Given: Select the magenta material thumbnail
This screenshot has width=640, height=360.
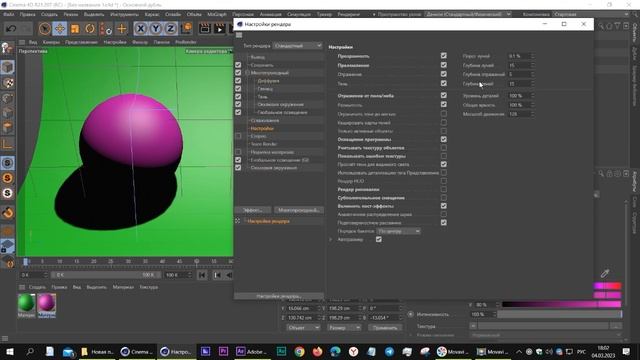Looking at the screenshot, I should (x=47, y=303).
